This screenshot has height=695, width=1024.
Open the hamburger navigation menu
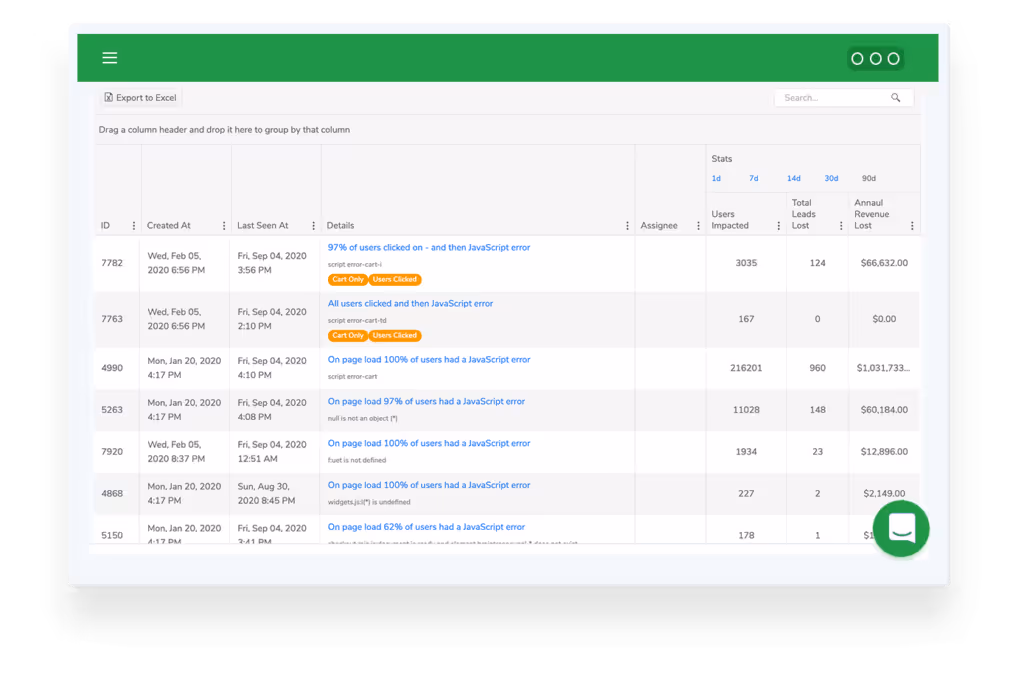click(x=110, y=57)
